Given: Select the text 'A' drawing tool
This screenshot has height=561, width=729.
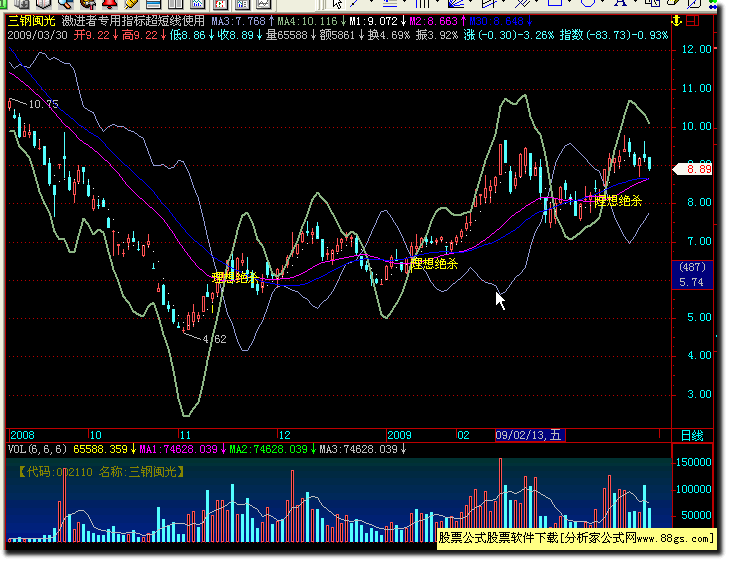Looking at the screenshot, I should [x=620, y=4].
